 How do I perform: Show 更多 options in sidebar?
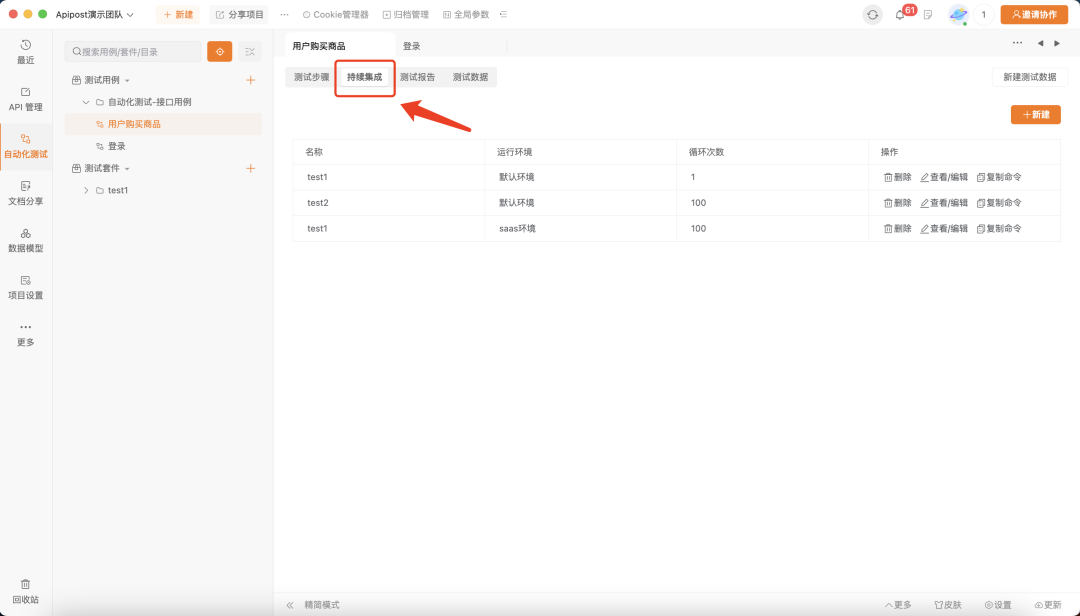(x=25, y=335)
